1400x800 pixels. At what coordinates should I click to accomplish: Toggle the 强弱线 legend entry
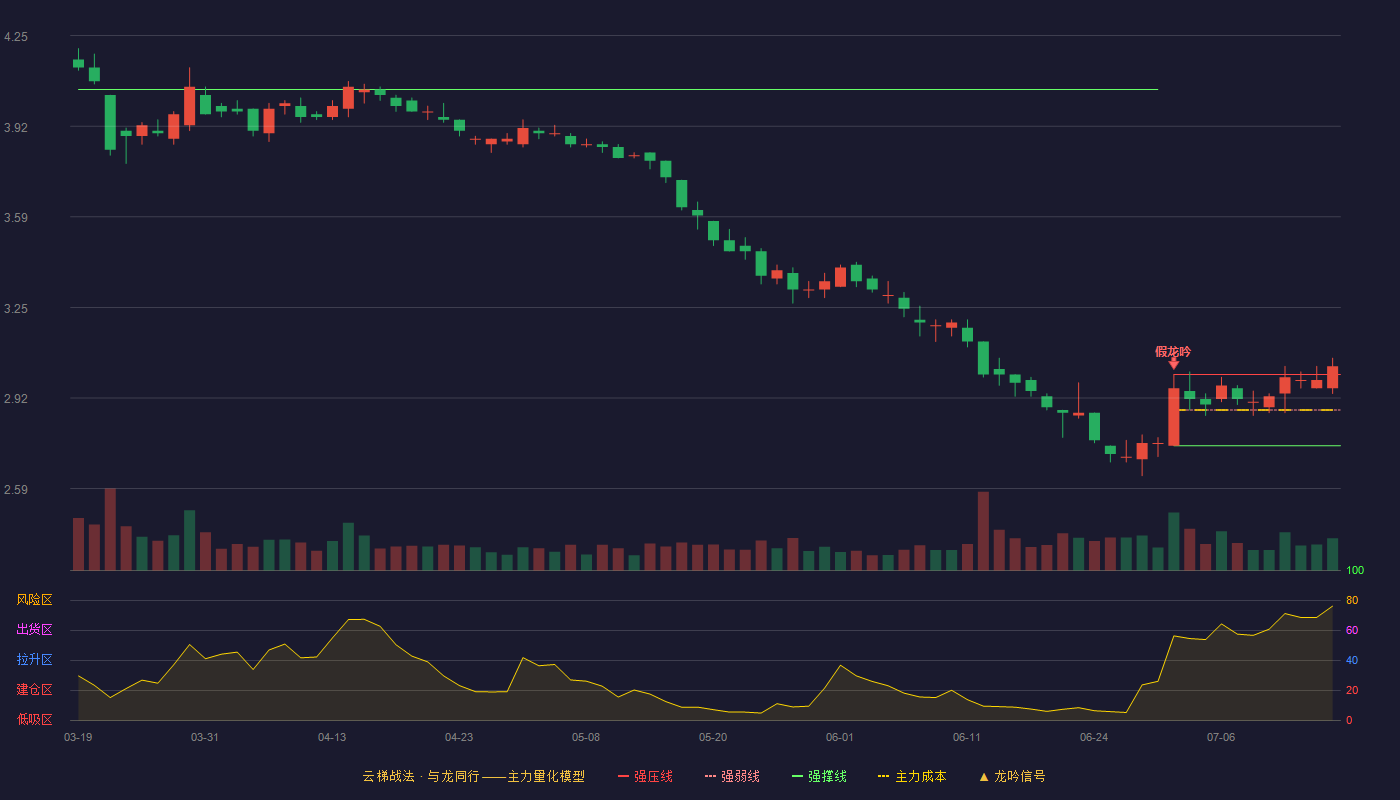pos(732,776)
